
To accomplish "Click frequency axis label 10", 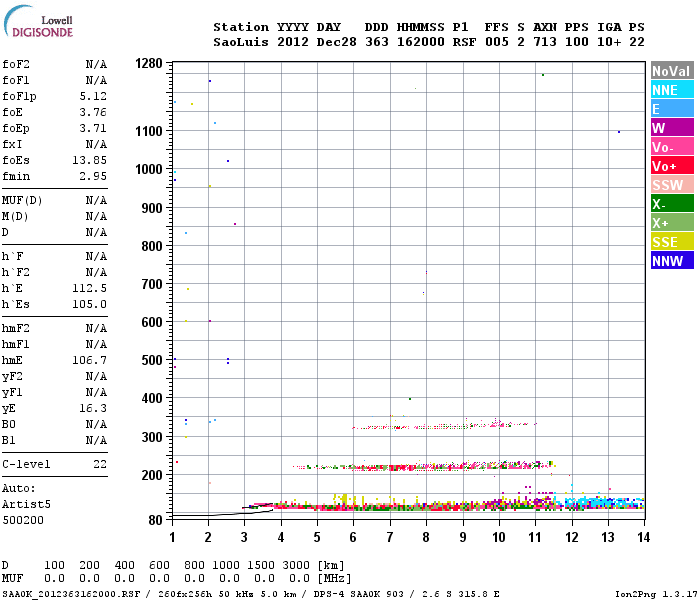I will pos(499,538).
